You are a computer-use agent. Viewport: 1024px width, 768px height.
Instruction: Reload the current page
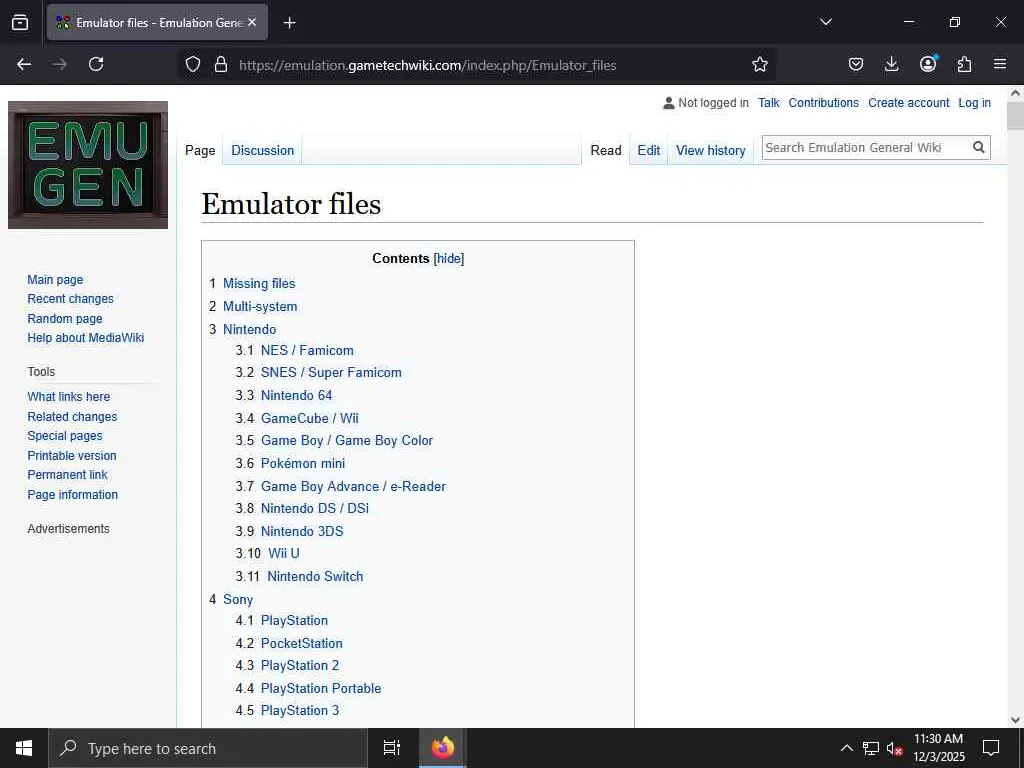(x=96, y=64)
